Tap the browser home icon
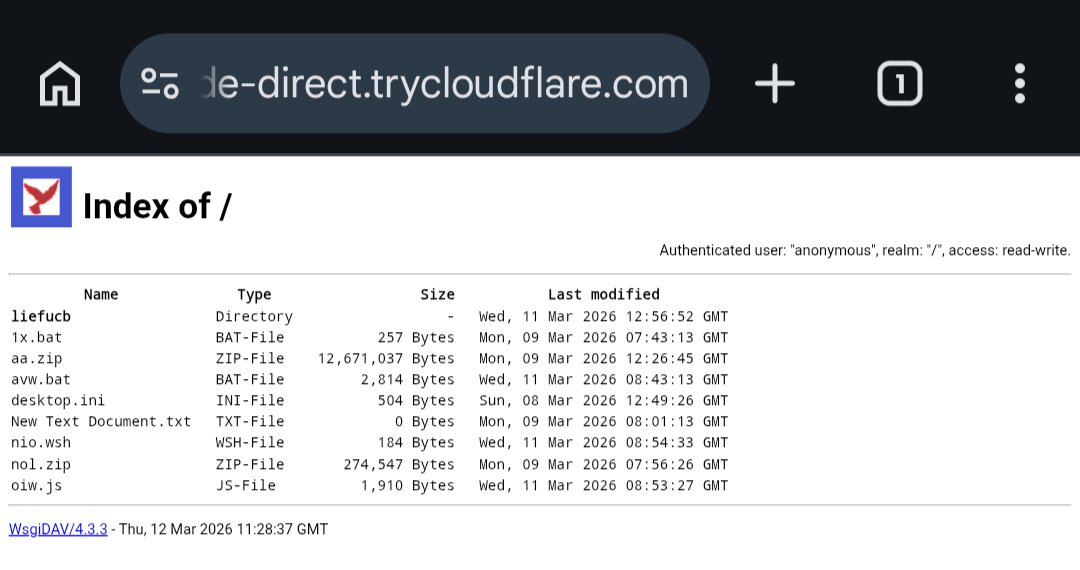 (60, 84)
